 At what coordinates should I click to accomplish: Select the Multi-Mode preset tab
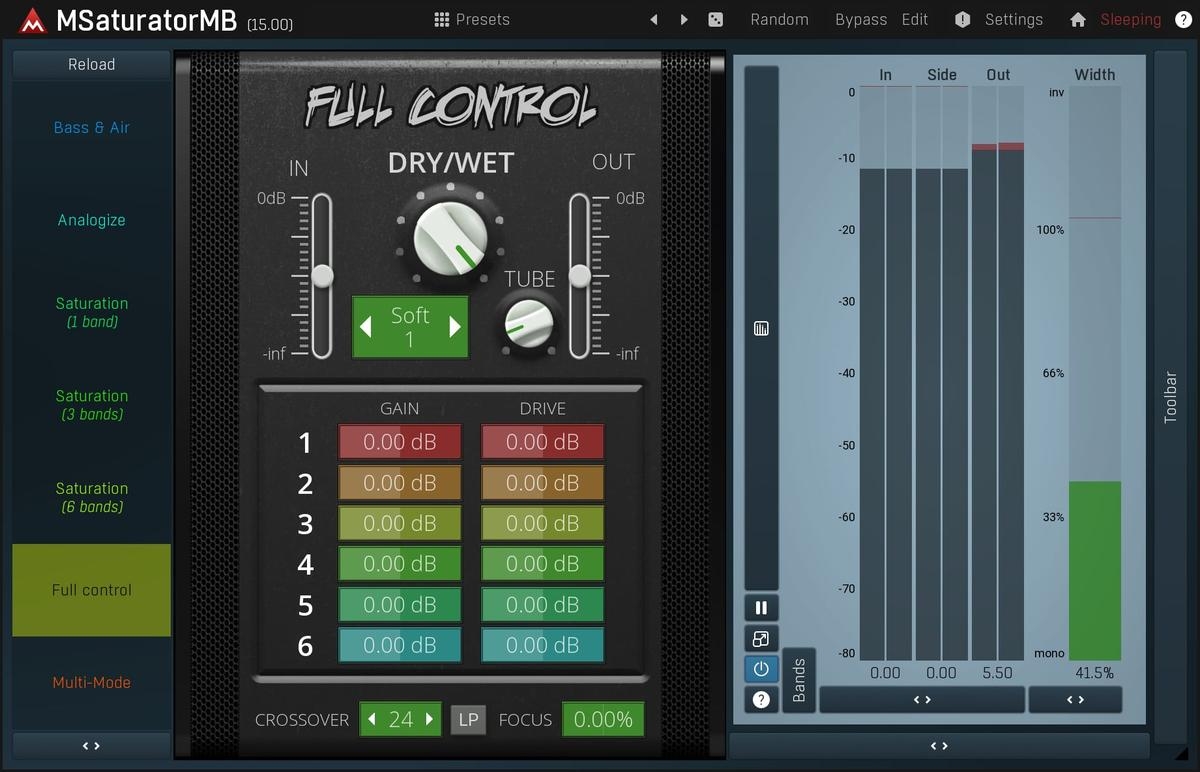(x=92, y=683)
